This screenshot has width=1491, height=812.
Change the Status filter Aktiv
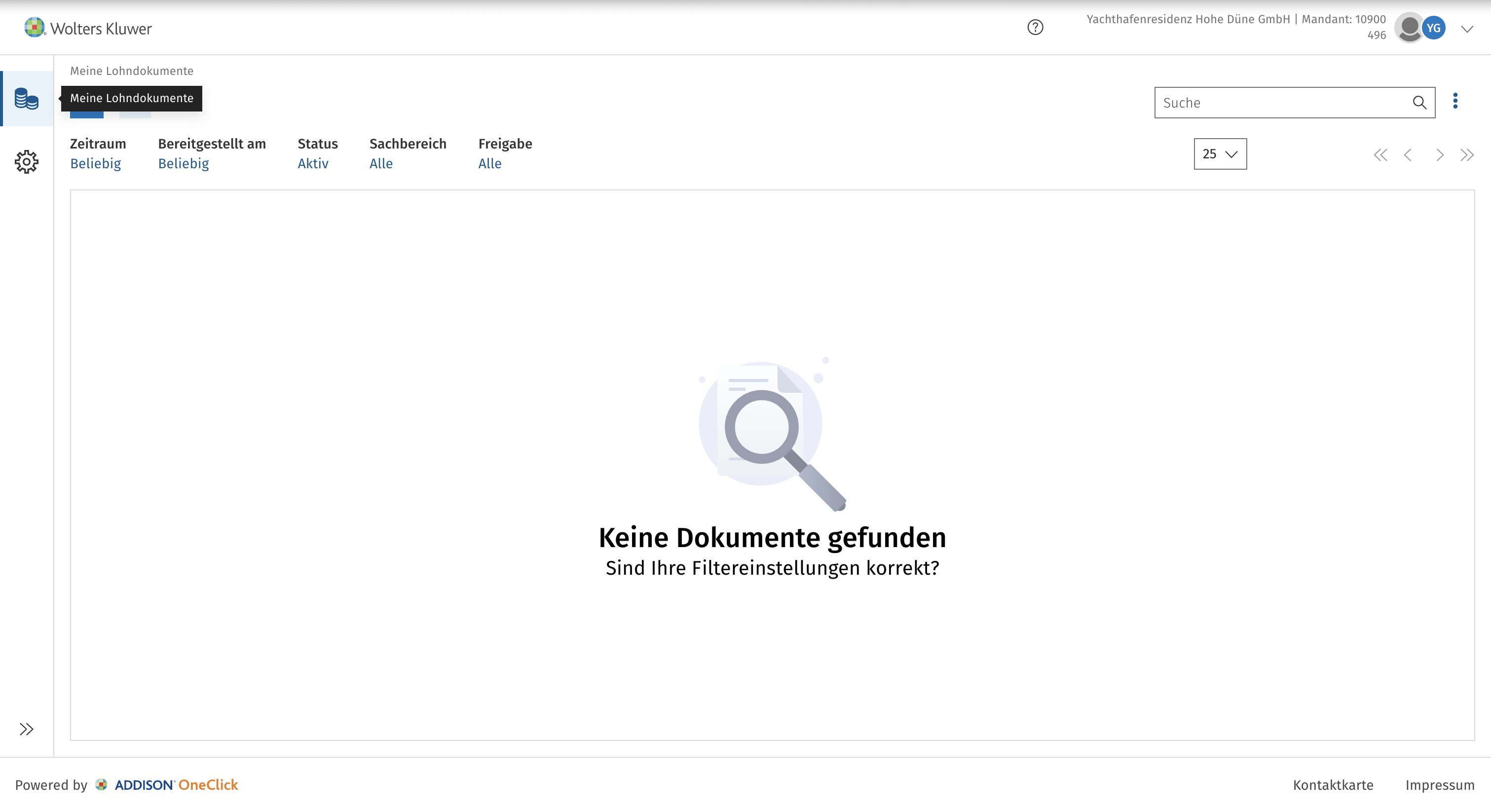[x=313, y=163]
